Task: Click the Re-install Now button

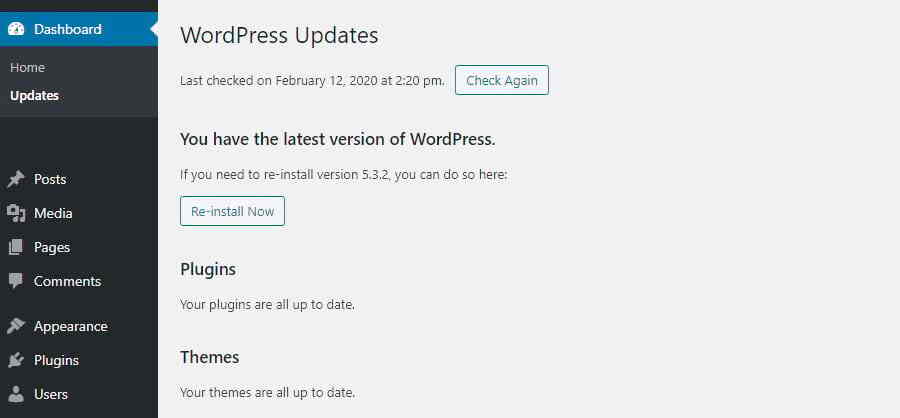Action: pyautogui.click(x=232, y=211)
